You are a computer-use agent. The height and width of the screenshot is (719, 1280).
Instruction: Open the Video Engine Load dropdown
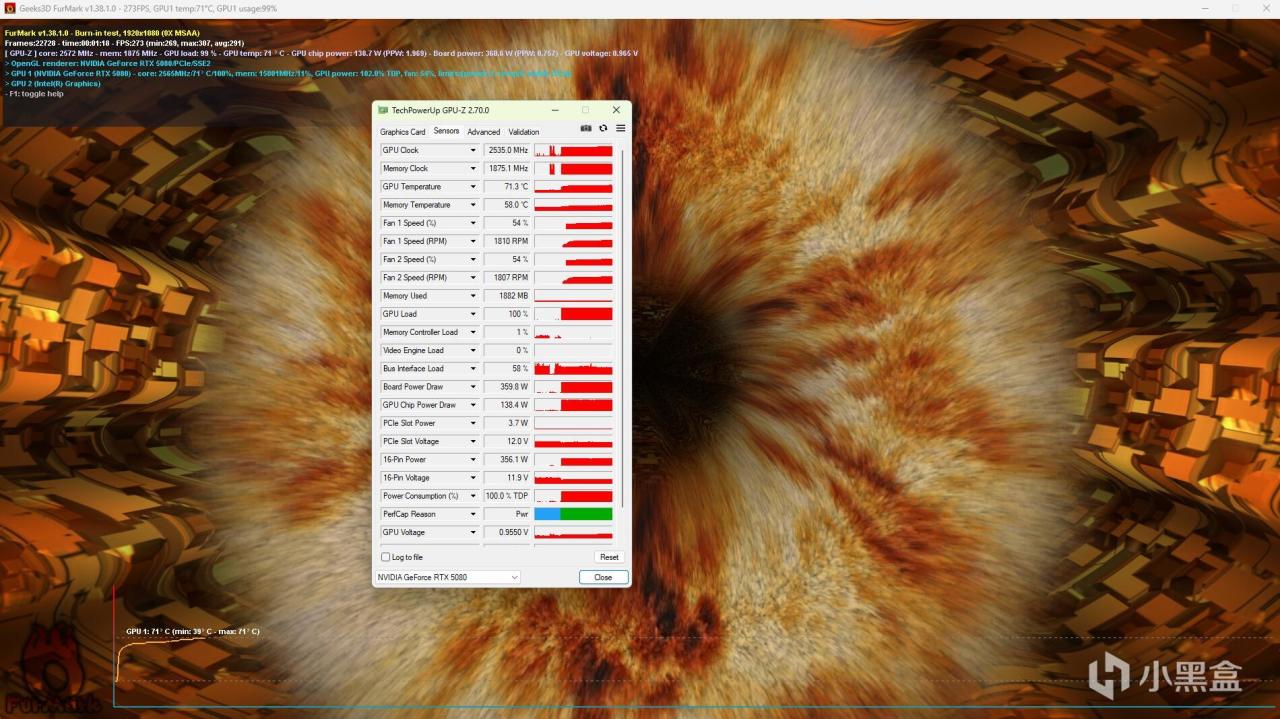click(x=473, y=350)
